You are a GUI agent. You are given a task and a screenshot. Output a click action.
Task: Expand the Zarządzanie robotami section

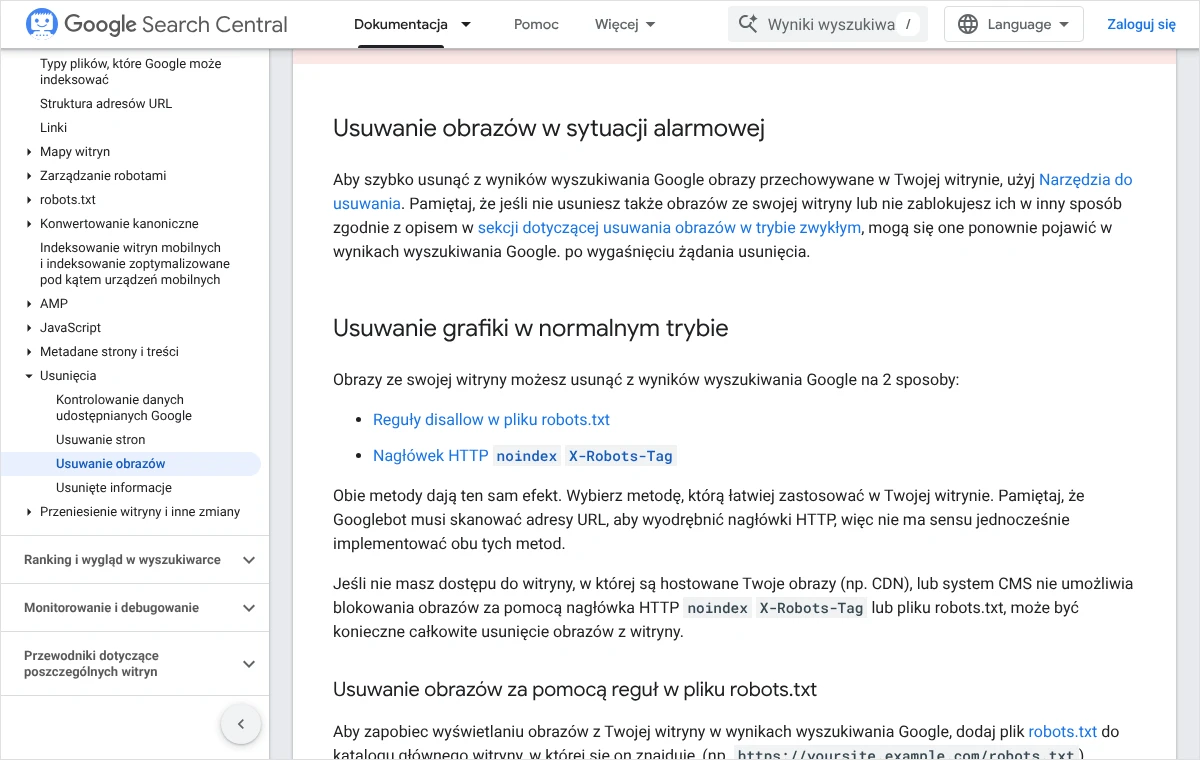(29, 176)
